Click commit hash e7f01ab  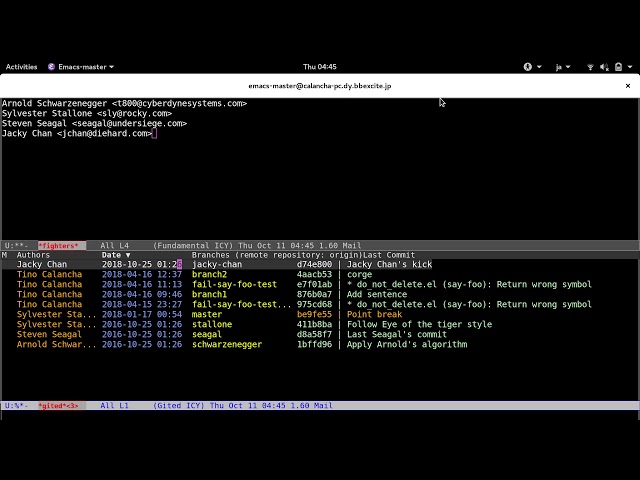[314, 284]
